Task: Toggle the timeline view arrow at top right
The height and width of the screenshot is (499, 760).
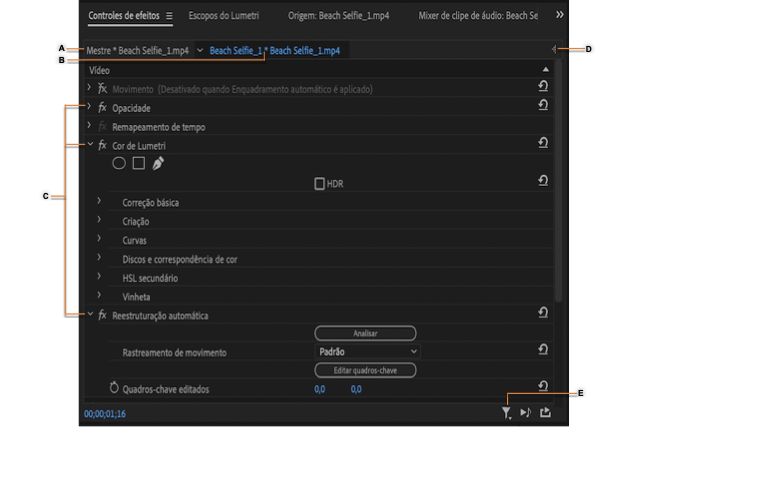Action: [x=554, y=49]
